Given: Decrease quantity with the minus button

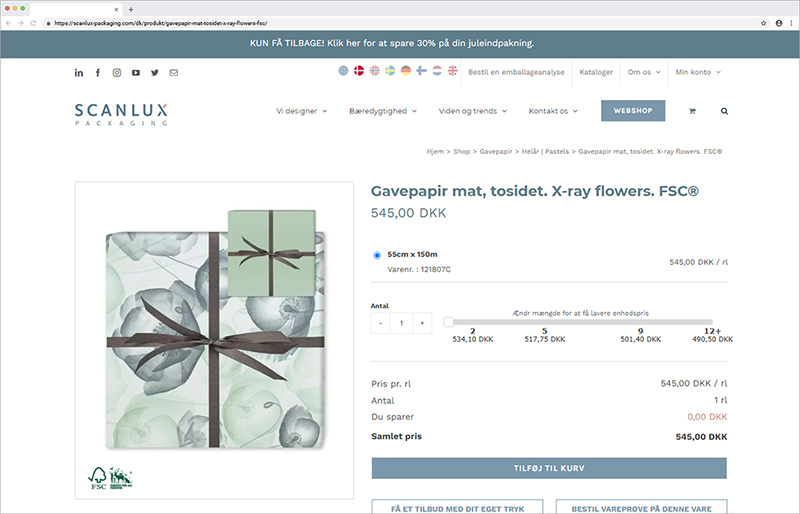Looking at the screenshot, I should coord(381,323).
